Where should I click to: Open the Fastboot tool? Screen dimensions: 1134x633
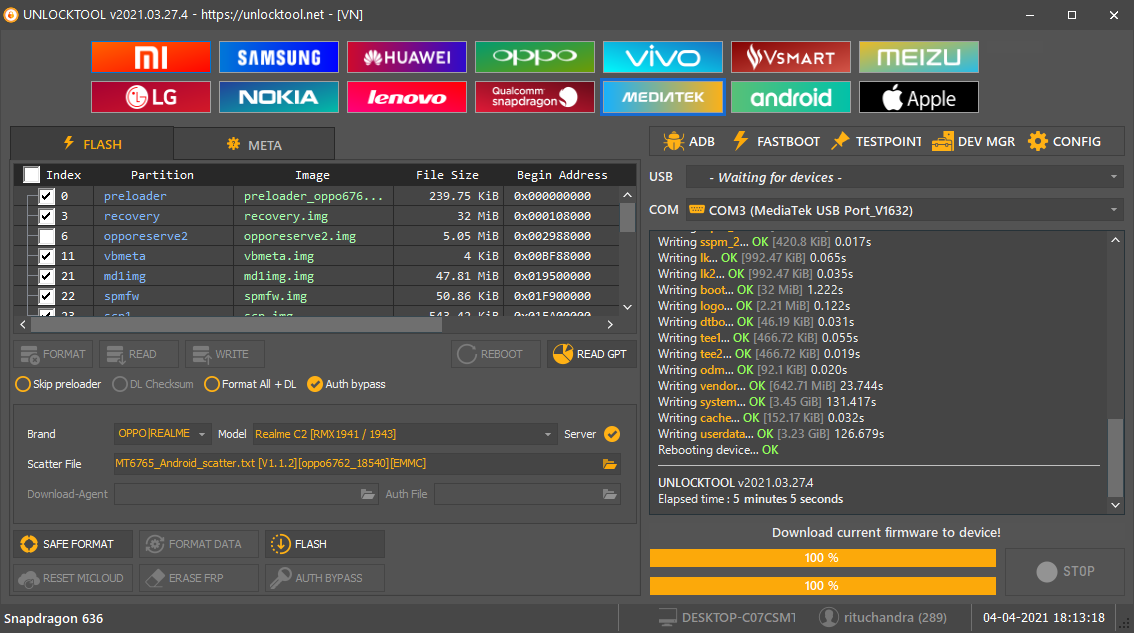pos(776,142)
